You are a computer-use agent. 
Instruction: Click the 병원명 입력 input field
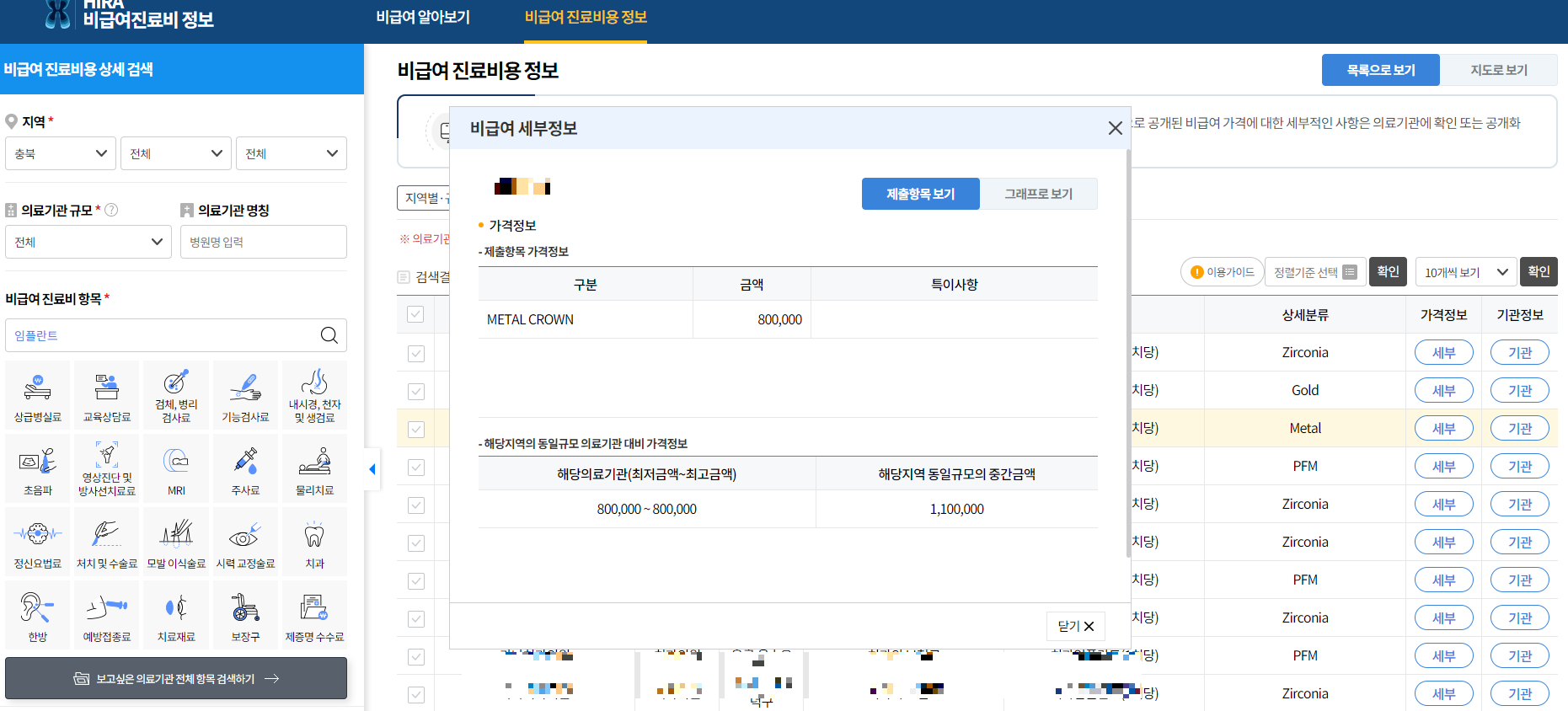(264, 242)
